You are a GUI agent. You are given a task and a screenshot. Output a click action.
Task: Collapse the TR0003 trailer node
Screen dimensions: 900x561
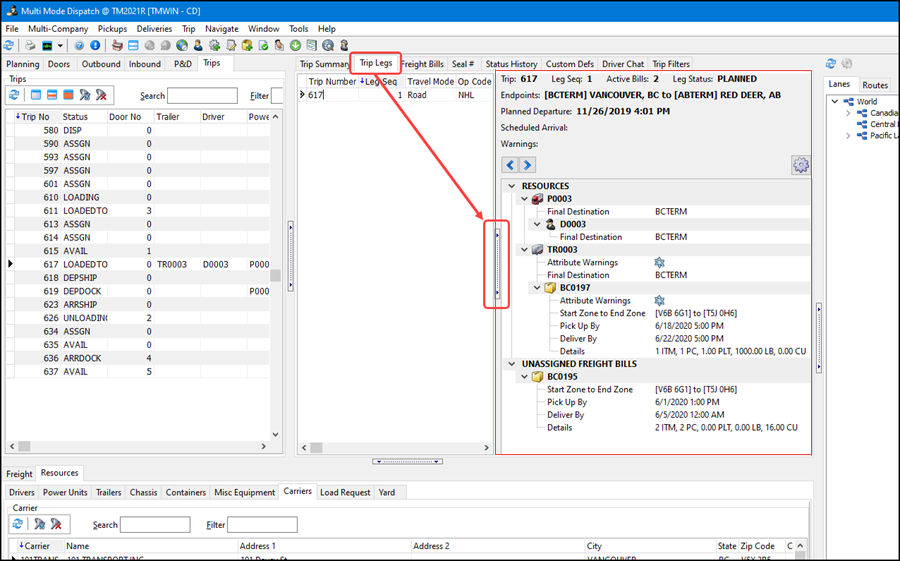tap(524, 250)
